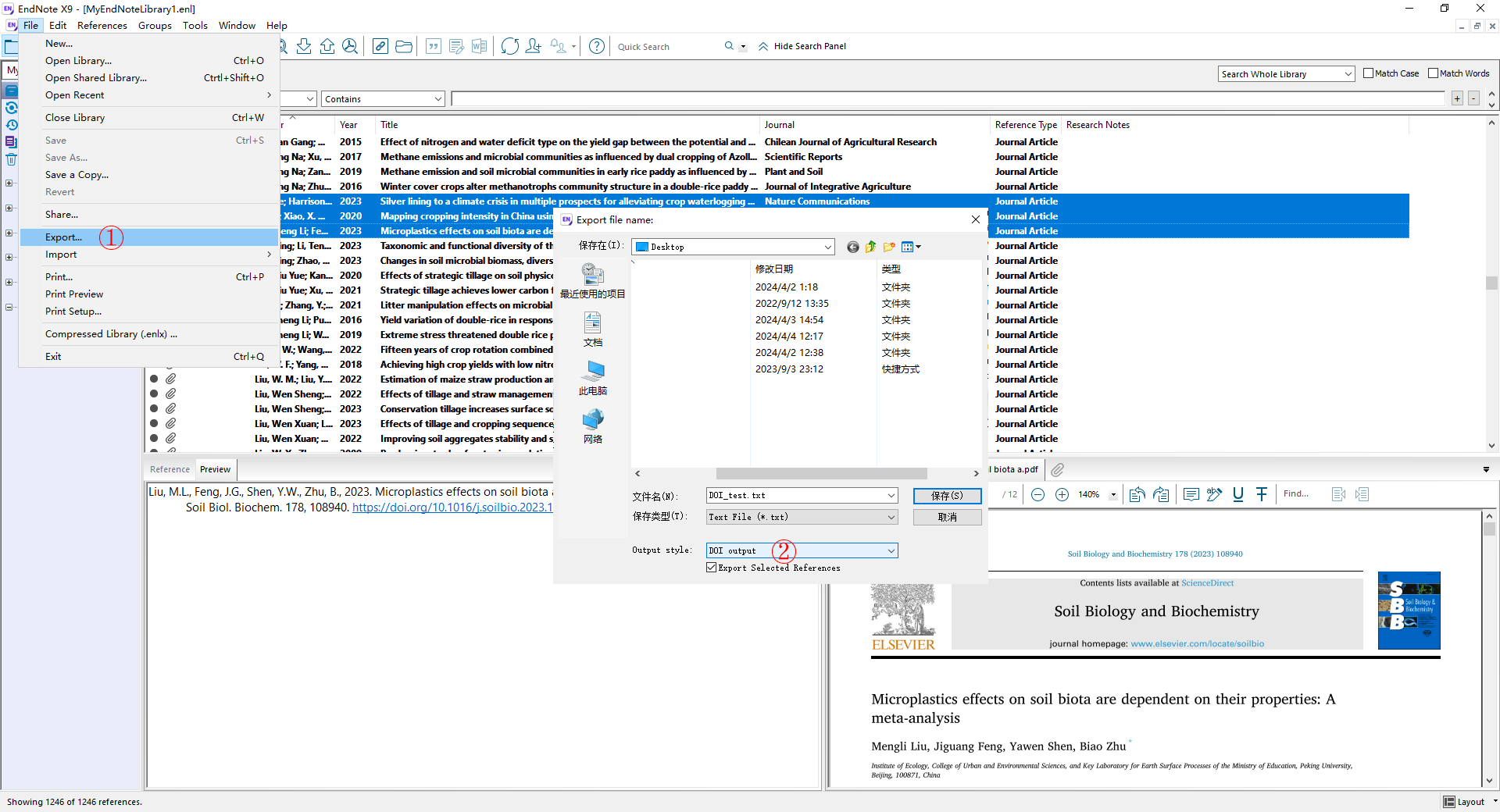The image size is (1500, 812).
Task: Click the Zoom Out minus icon in the PDF toolbar
Action: coord(1038,494)
